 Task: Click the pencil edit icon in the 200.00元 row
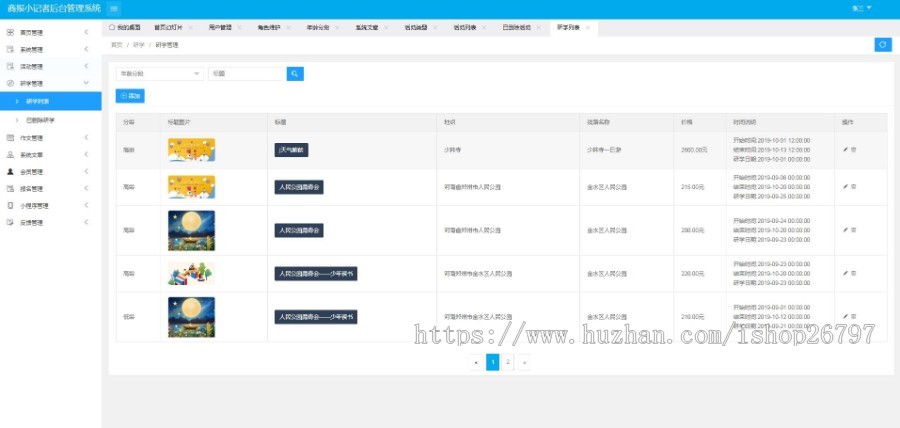pos(845,230)
